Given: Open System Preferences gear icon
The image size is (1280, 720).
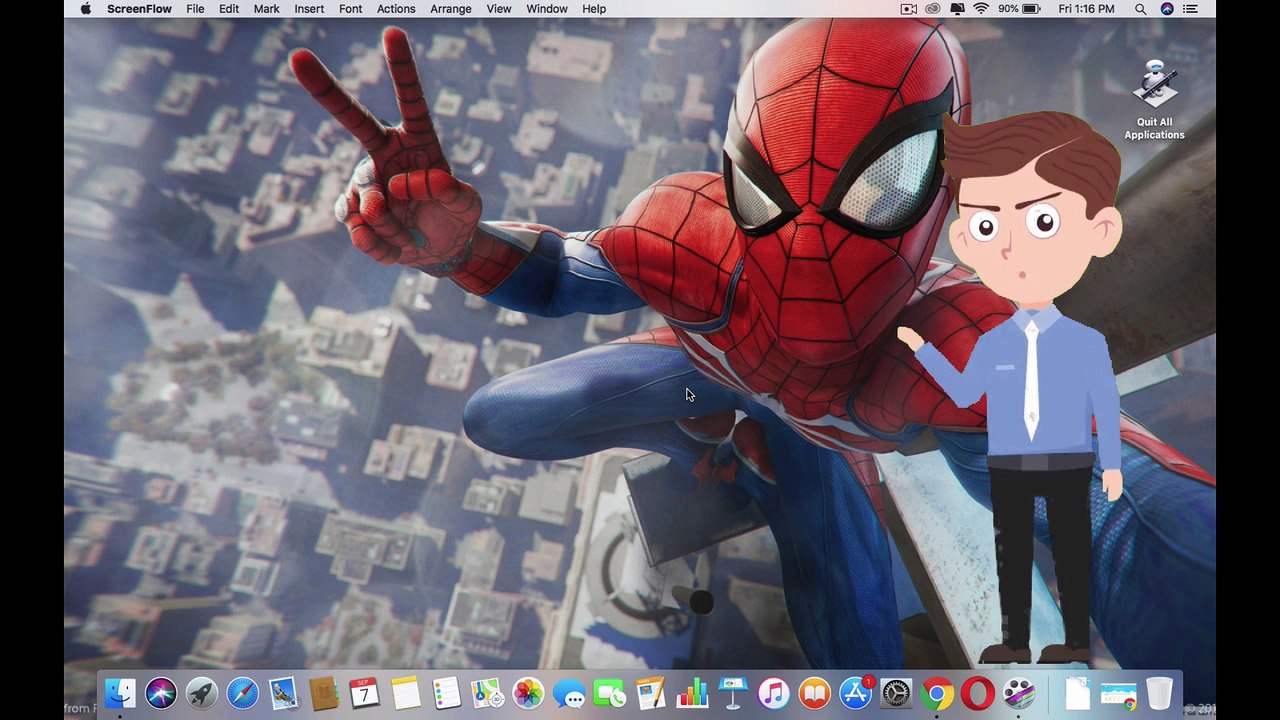Looking at the screenshot, I should tap(896, 693).
